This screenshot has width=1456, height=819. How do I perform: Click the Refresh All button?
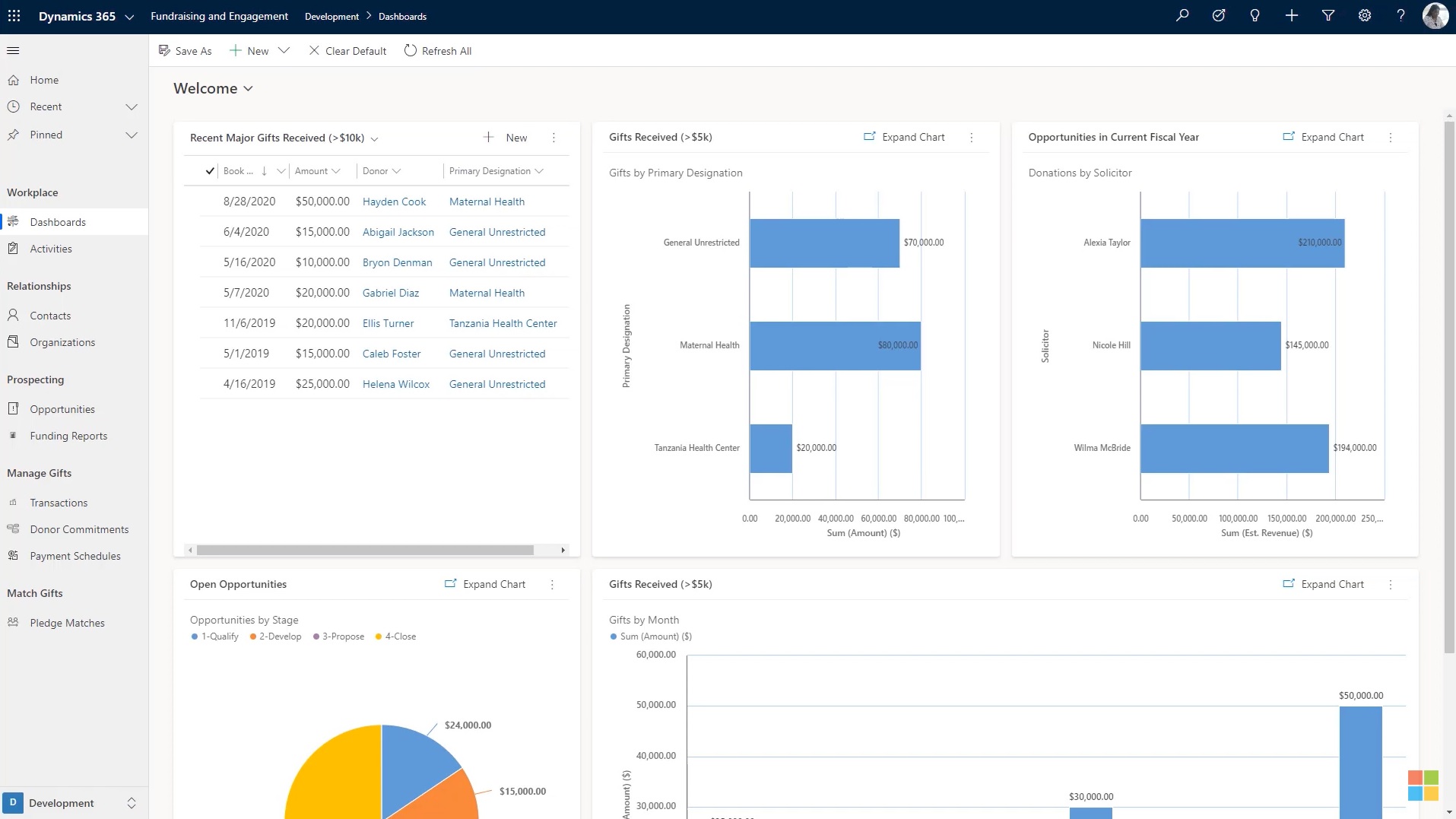coord(438,51)
